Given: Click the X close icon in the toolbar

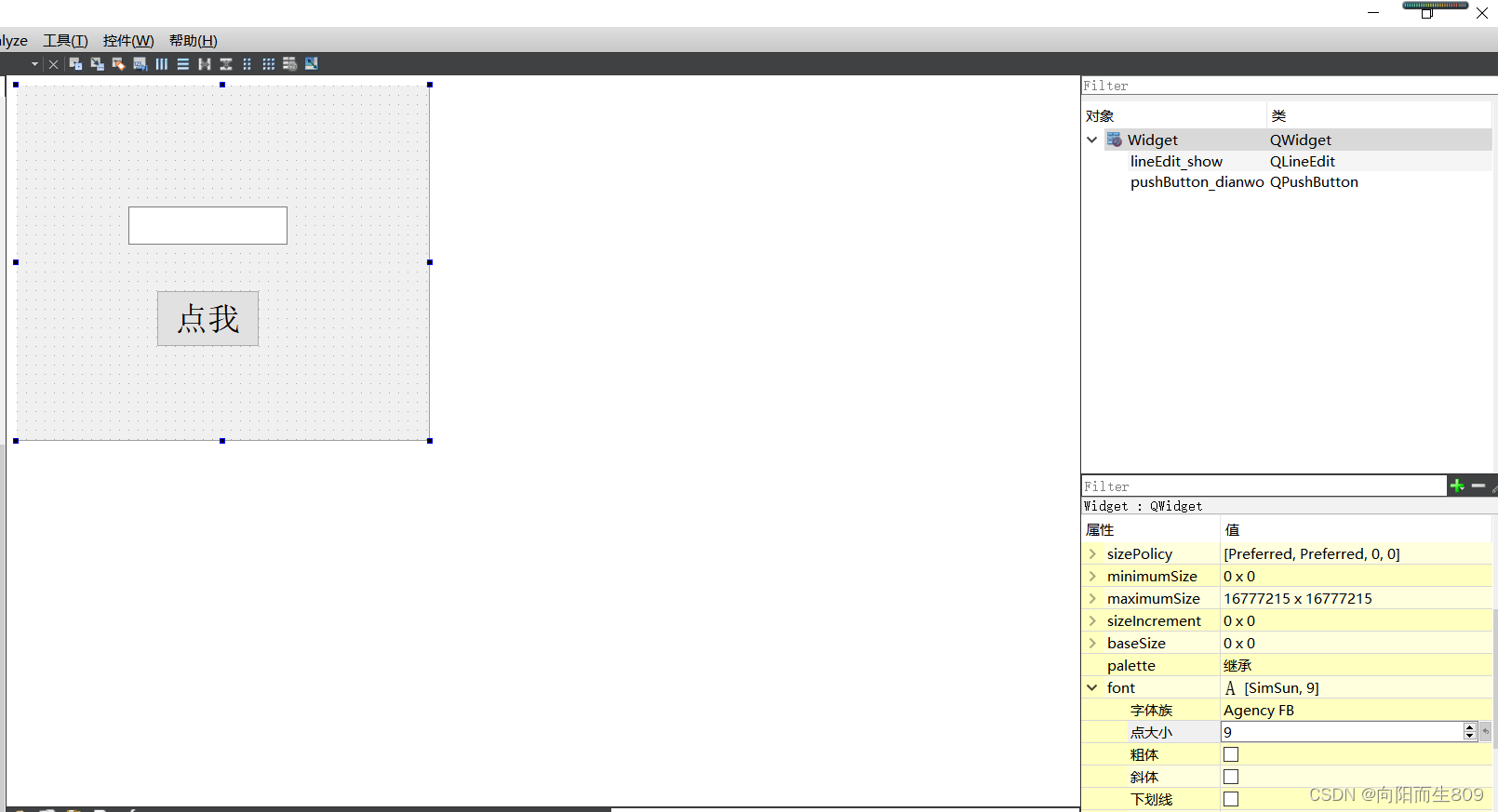Looking at the screenshot, I should (54, 64).
